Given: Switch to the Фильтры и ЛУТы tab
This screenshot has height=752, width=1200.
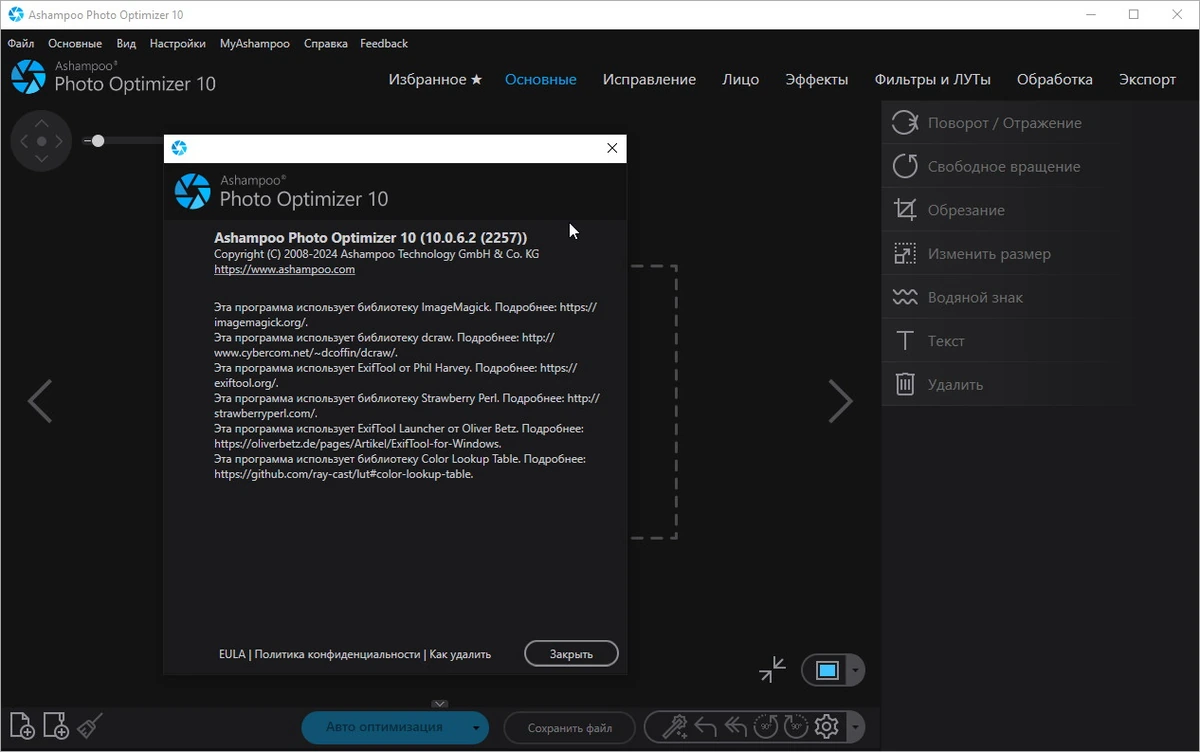Looking at the screenshot, I should (933, 80).
